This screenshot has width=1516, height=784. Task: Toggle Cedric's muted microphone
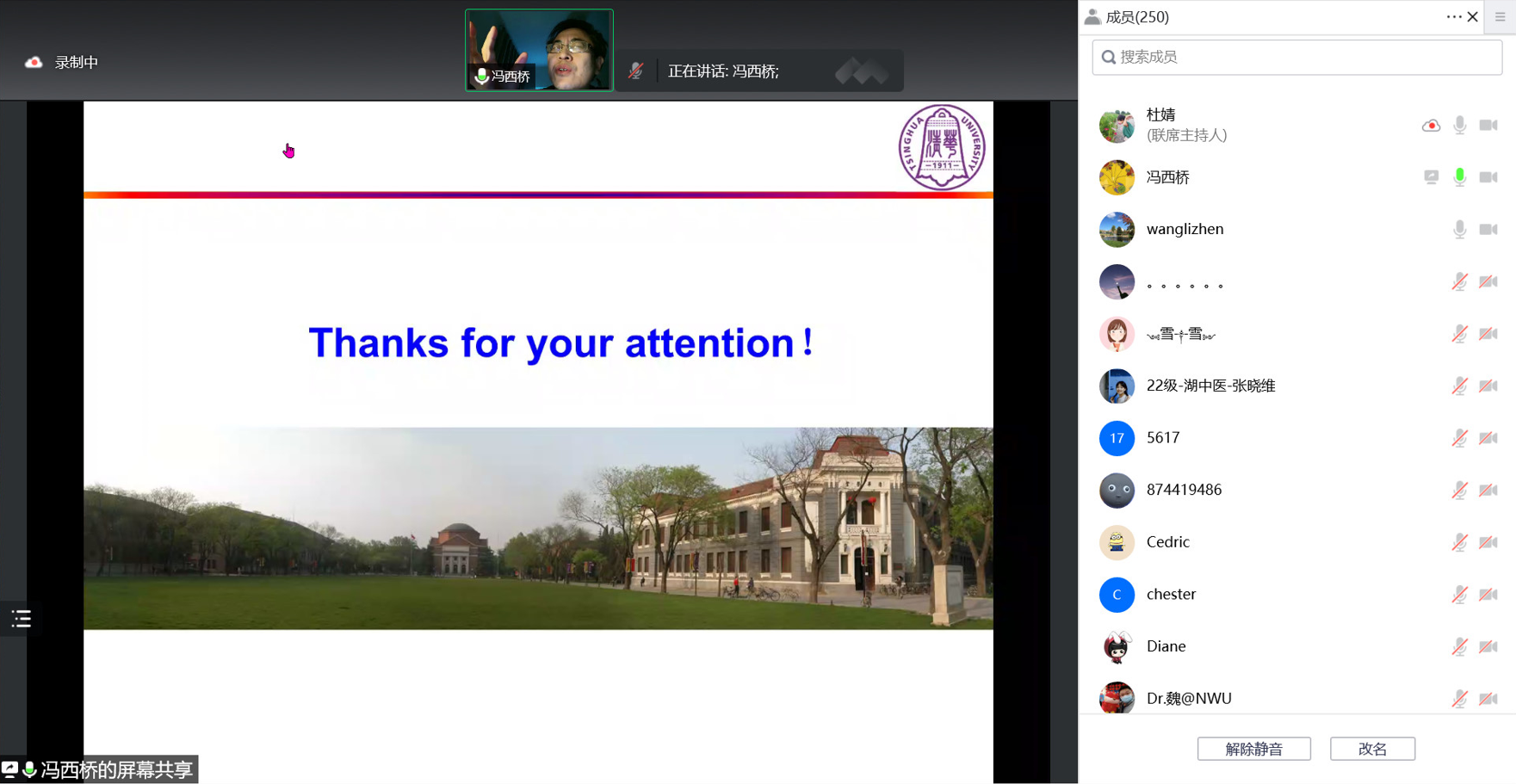[x=1459, y=542]
